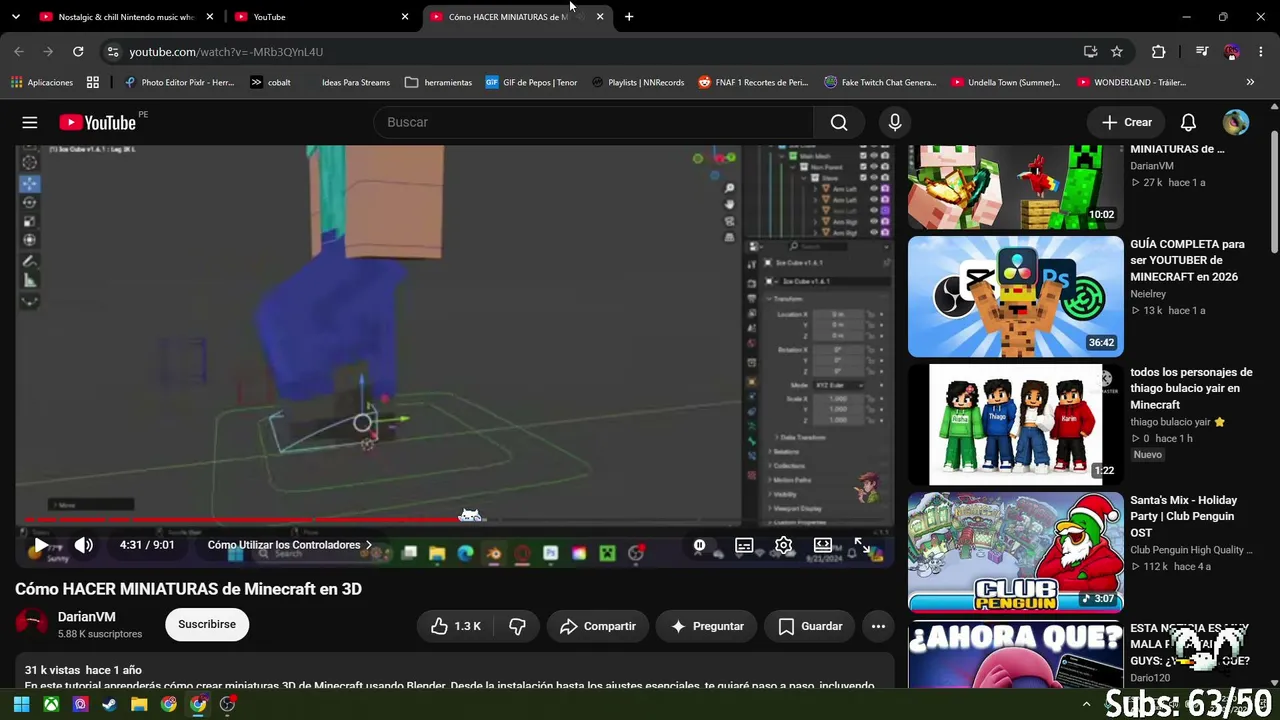Dislike the video
Viewport: 1280px width, 720px height.
tap(517, 626)
